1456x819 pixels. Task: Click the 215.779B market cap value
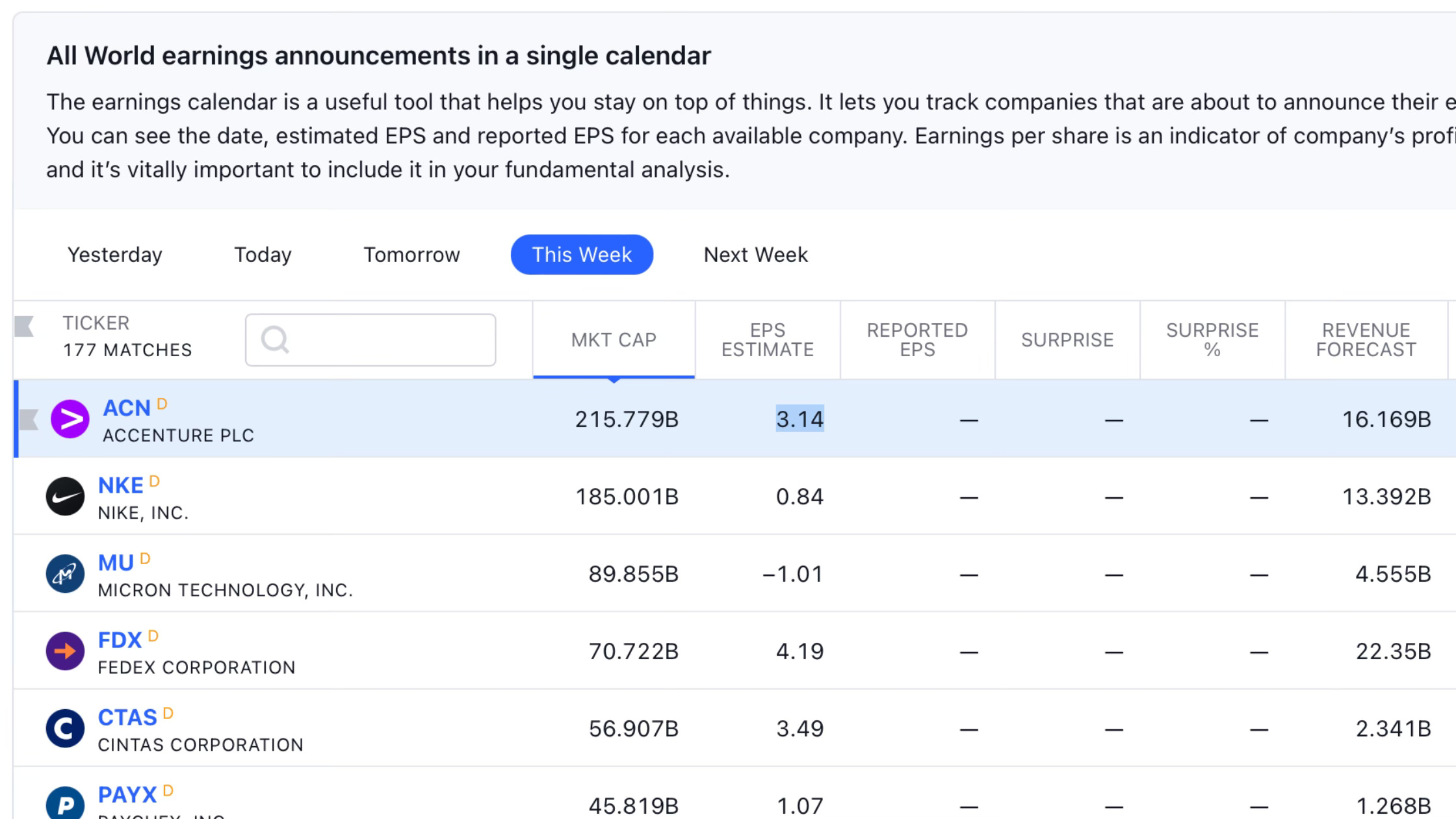point(627,420)
